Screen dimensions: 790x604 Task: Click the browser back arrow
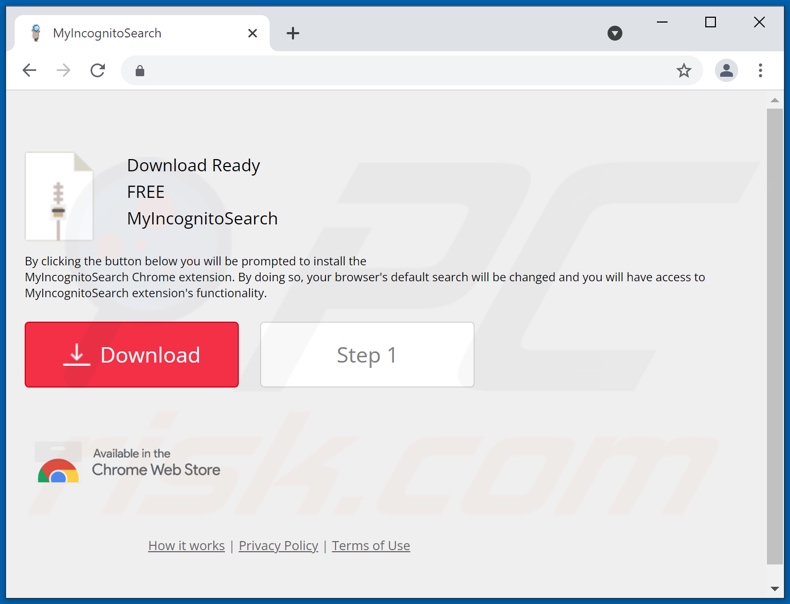[x=30, y=71]
